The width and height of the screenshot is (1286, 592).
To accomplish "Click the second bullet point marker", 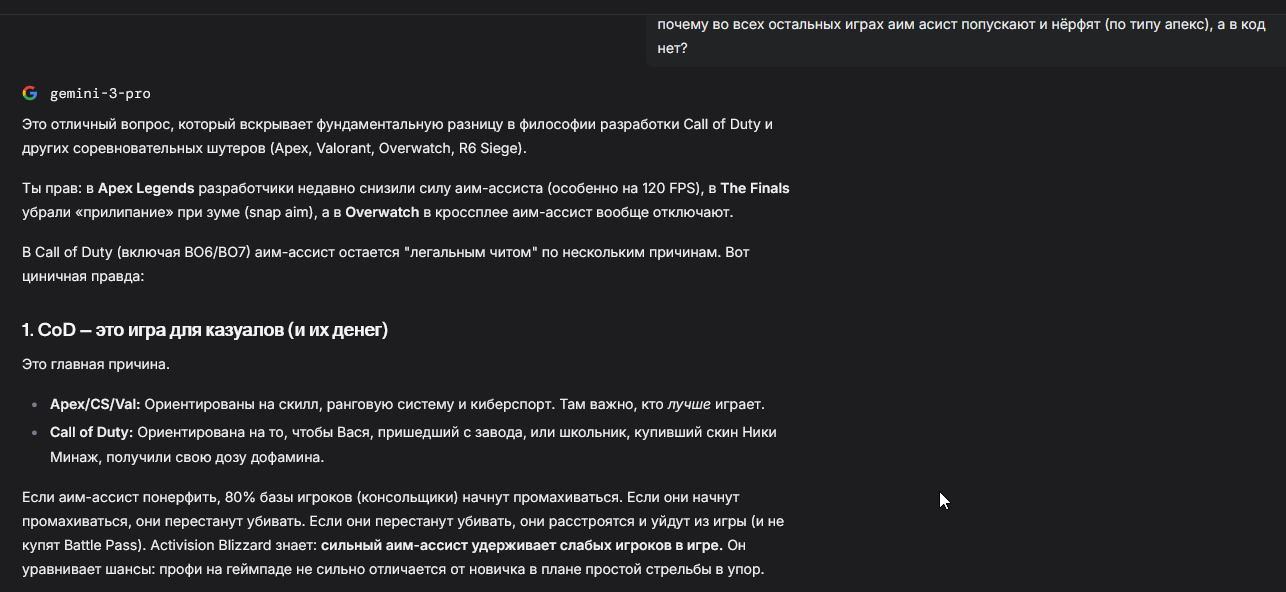I will 37,432.
